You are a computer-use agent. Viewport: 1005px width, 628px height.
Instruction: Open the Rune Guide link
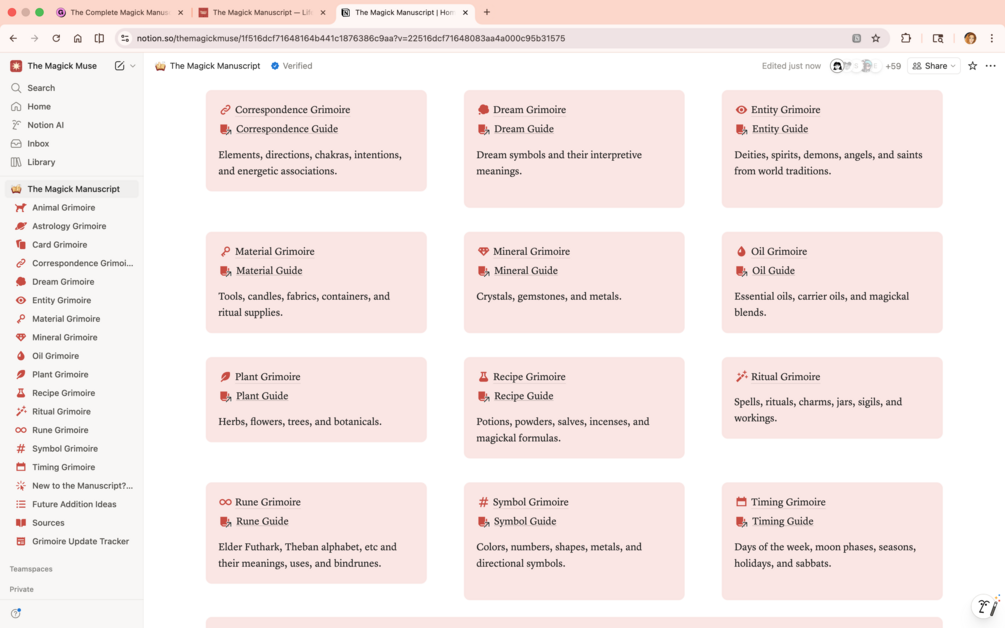[x=262, y=521]
